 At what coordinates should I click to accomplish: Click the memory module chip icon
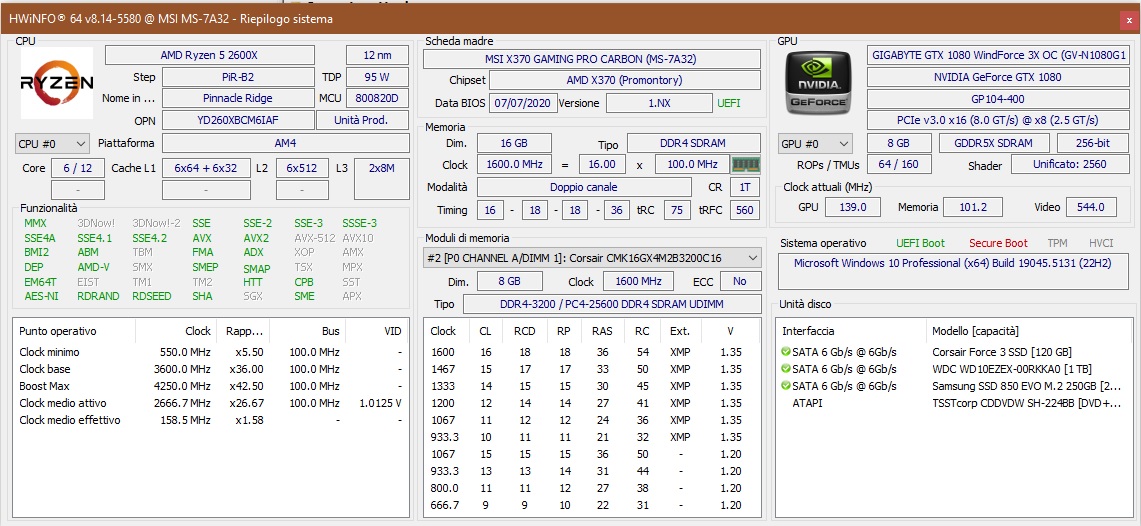(745, 165)
